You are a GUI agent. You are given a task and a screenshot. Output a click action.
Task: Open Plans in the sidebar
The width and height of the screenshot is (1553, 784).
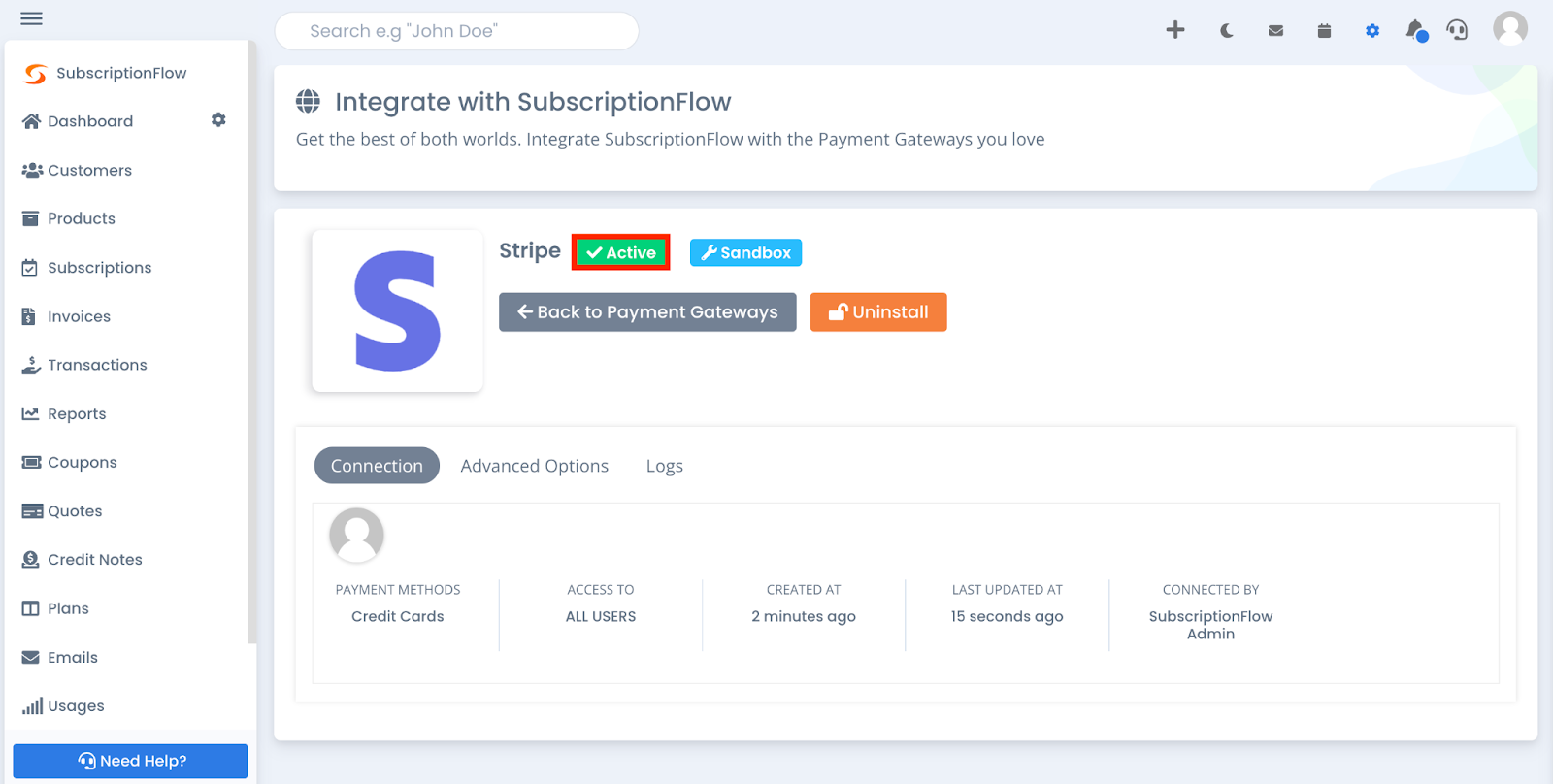tap(55, 608)
